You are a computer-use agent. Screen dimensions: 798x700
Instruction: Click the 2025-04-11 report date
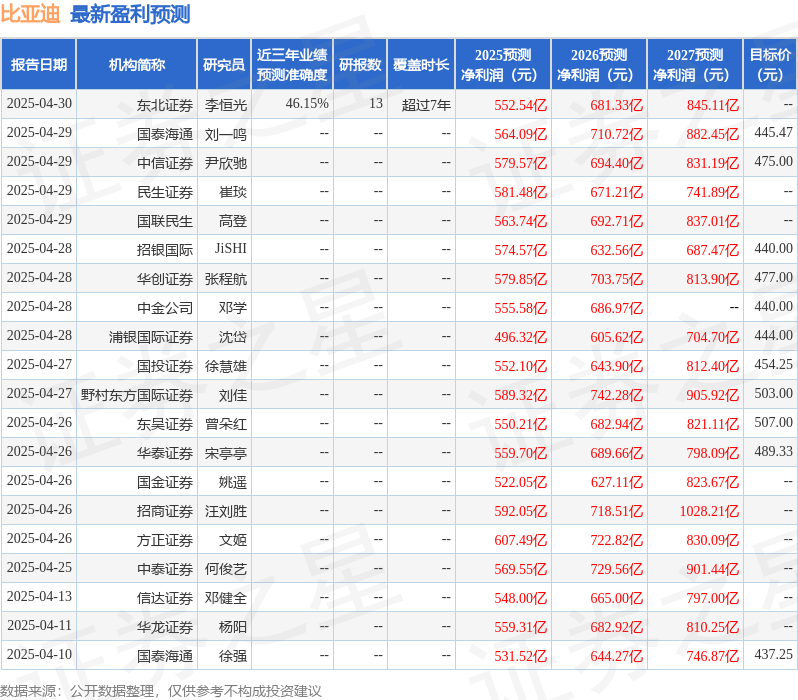pos(39,626)
